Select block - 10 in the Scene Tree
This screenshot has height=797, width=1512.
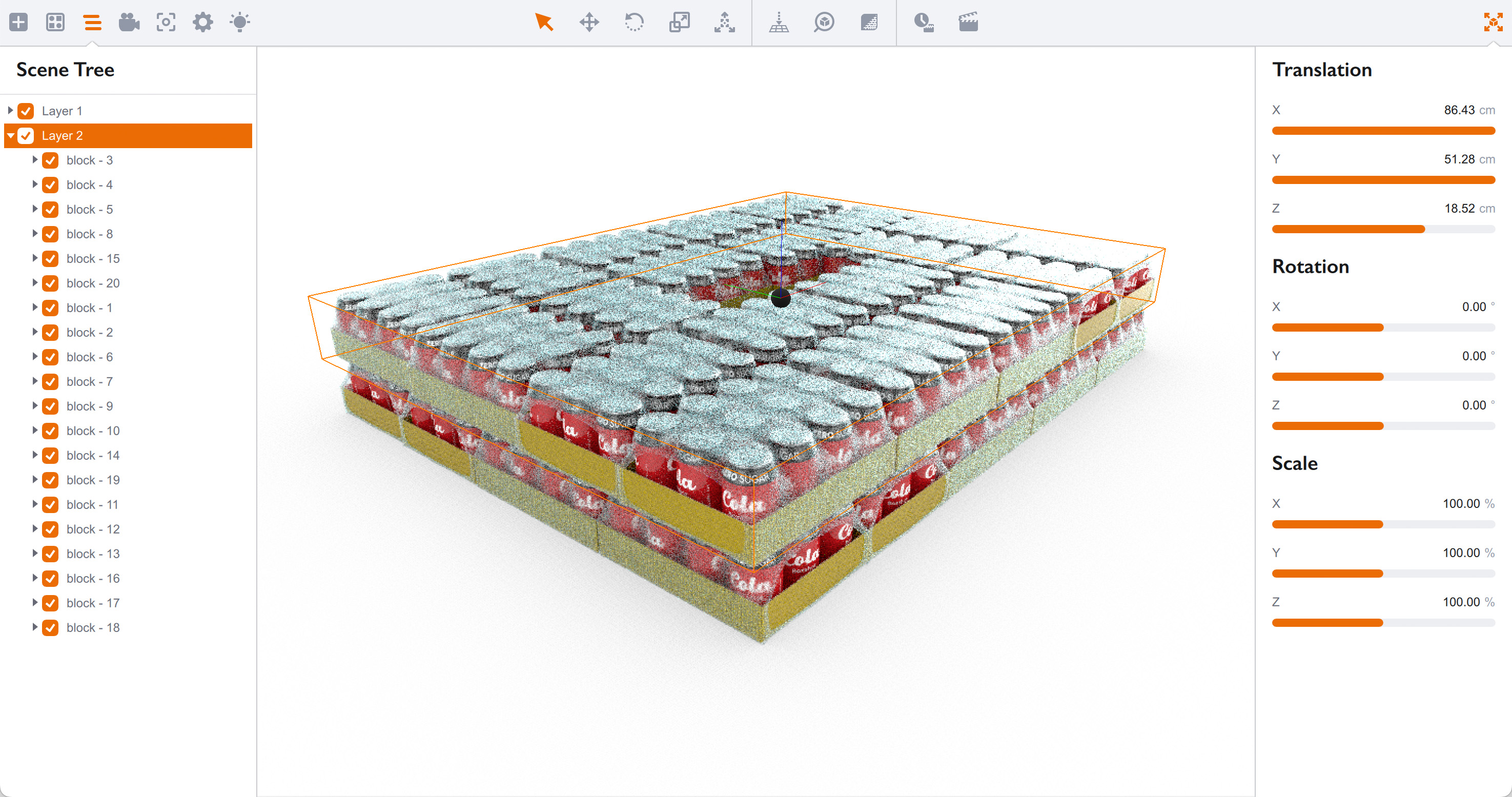pyautogui.click(x=93, y=430)
